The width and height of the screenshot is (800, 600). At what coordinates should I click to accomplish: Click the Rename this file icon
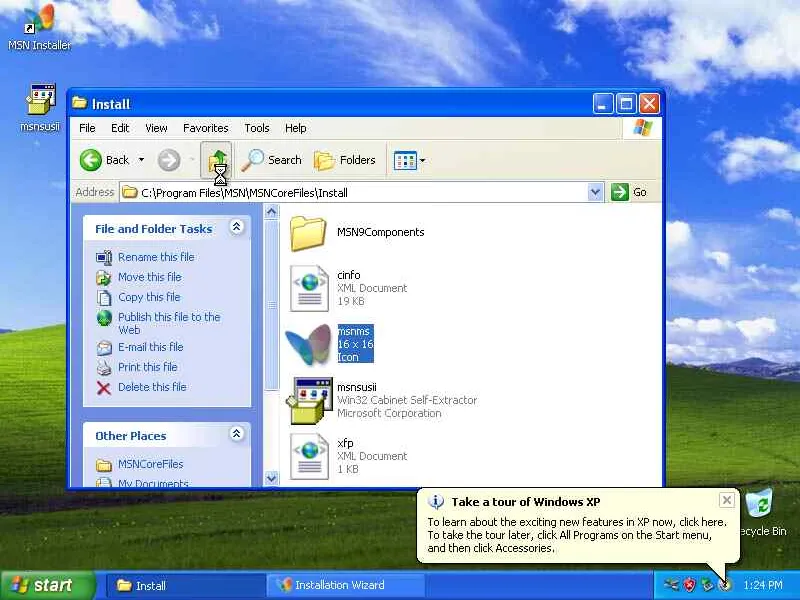tap(104, 258)
